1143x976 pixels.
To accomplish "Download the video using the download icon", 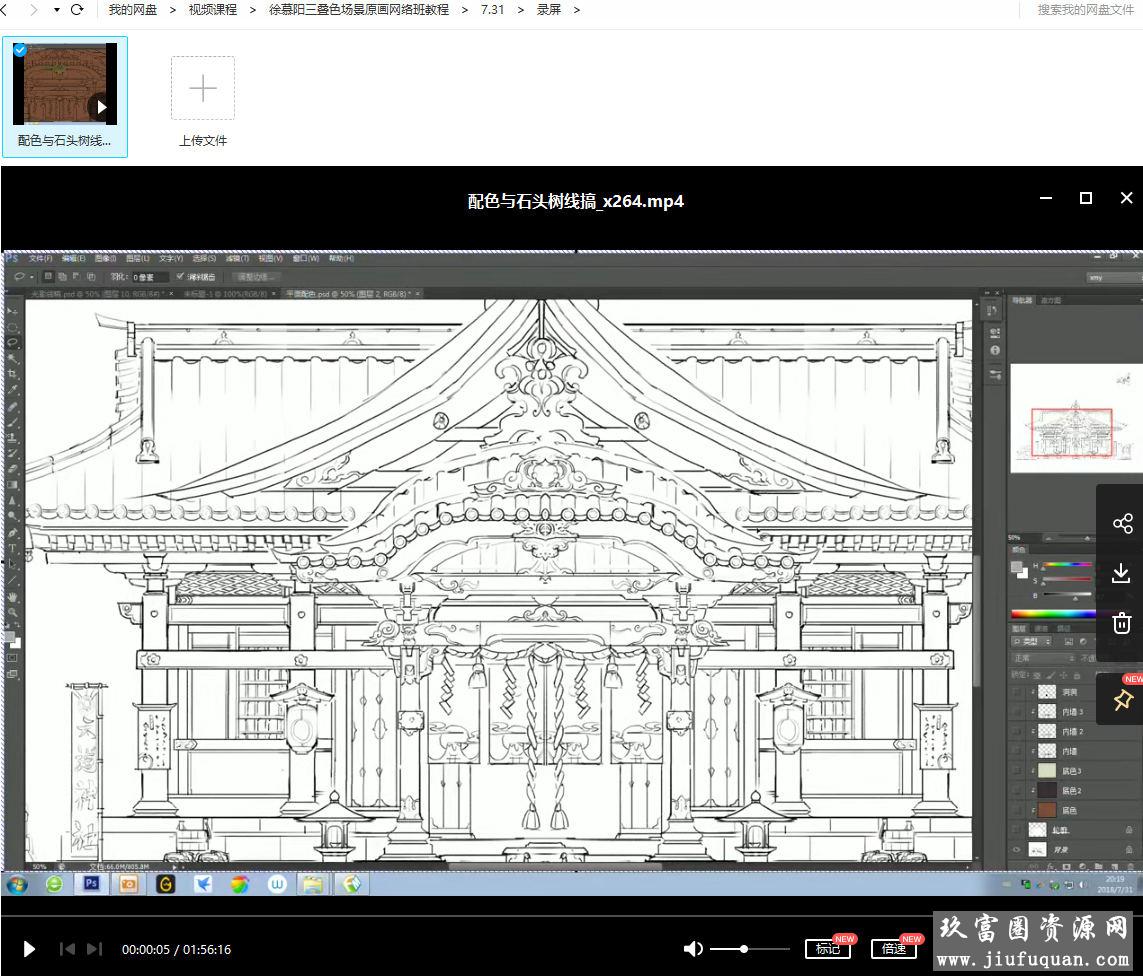I will coord(1122,573).
